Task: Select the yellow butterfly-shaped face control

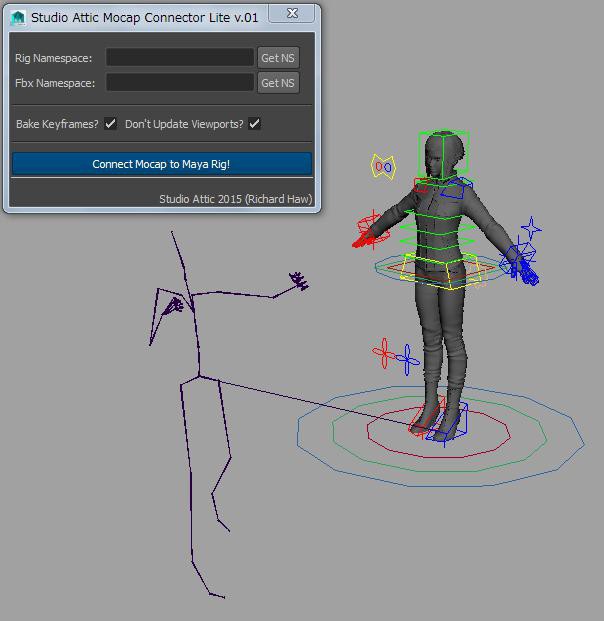Action: click(x=382, y=166)
